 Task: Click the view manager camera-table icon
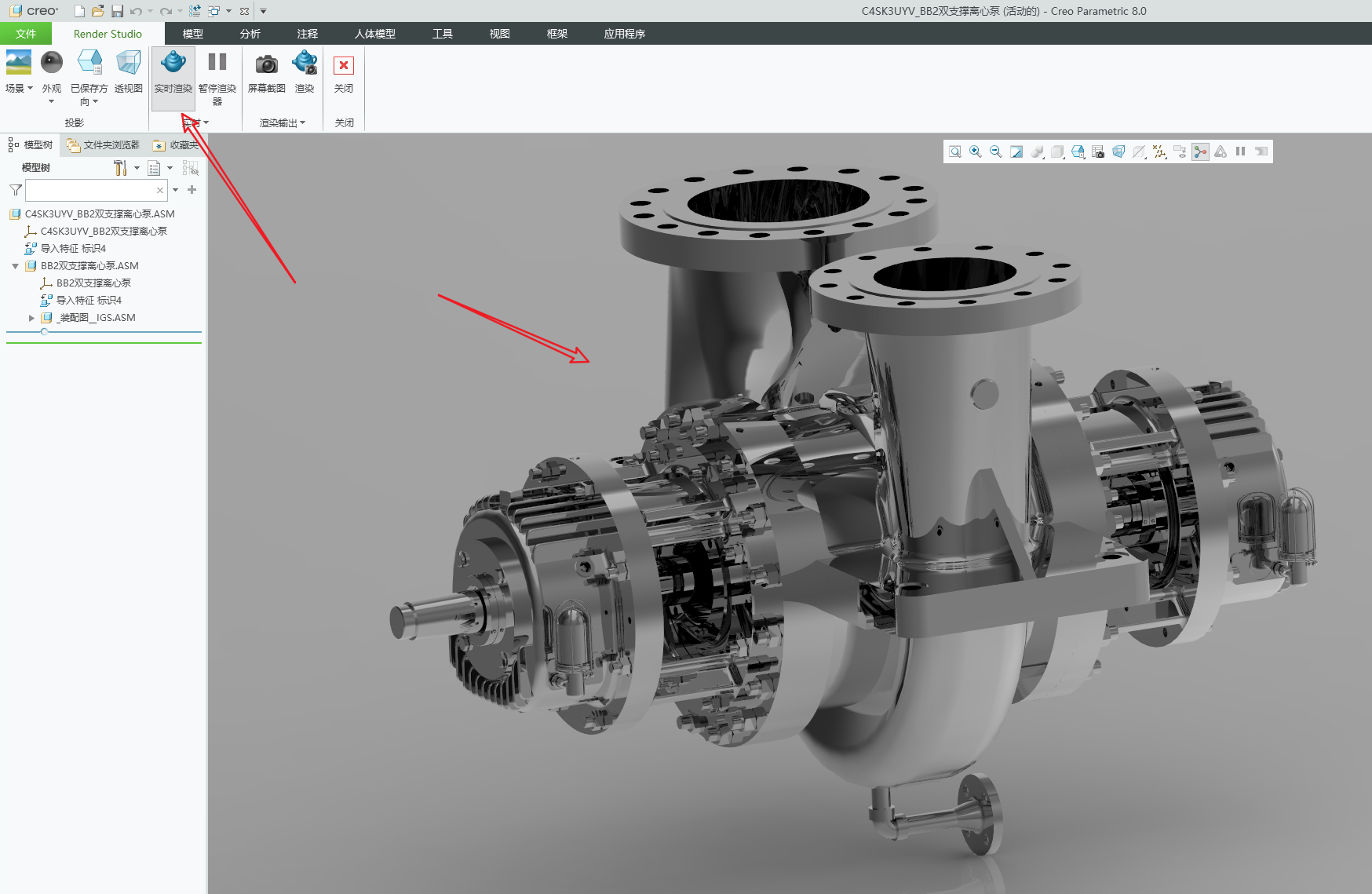point(1098,151)
